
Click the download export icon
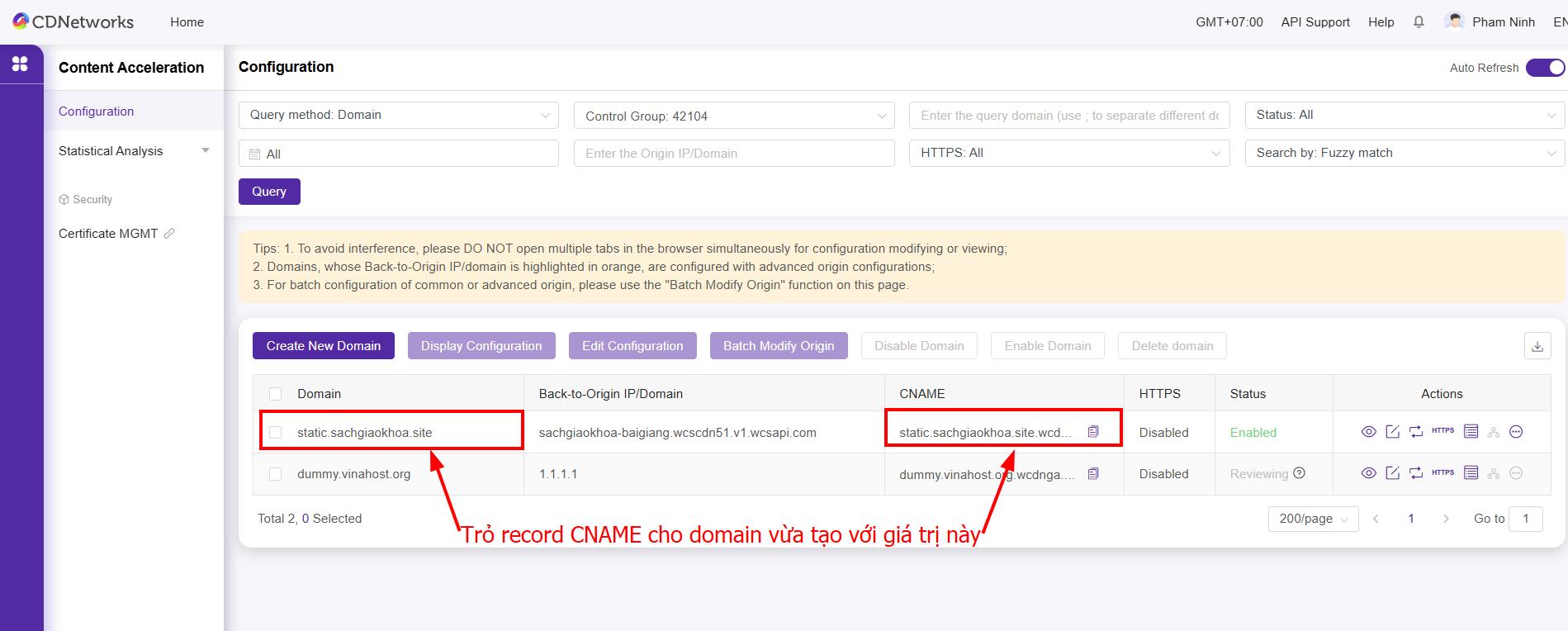(1537, 346)
